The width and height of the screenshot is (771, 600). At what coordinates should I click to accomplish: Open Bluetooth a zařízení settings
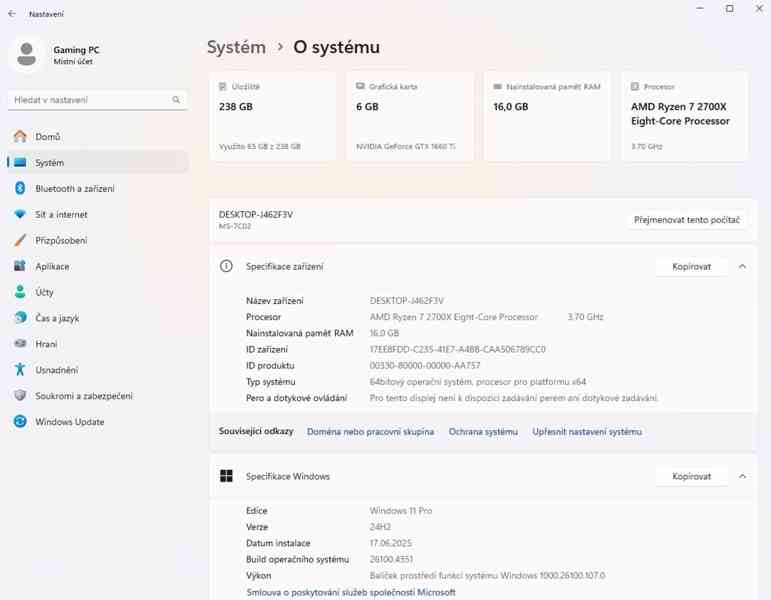[x=97, y=188]
